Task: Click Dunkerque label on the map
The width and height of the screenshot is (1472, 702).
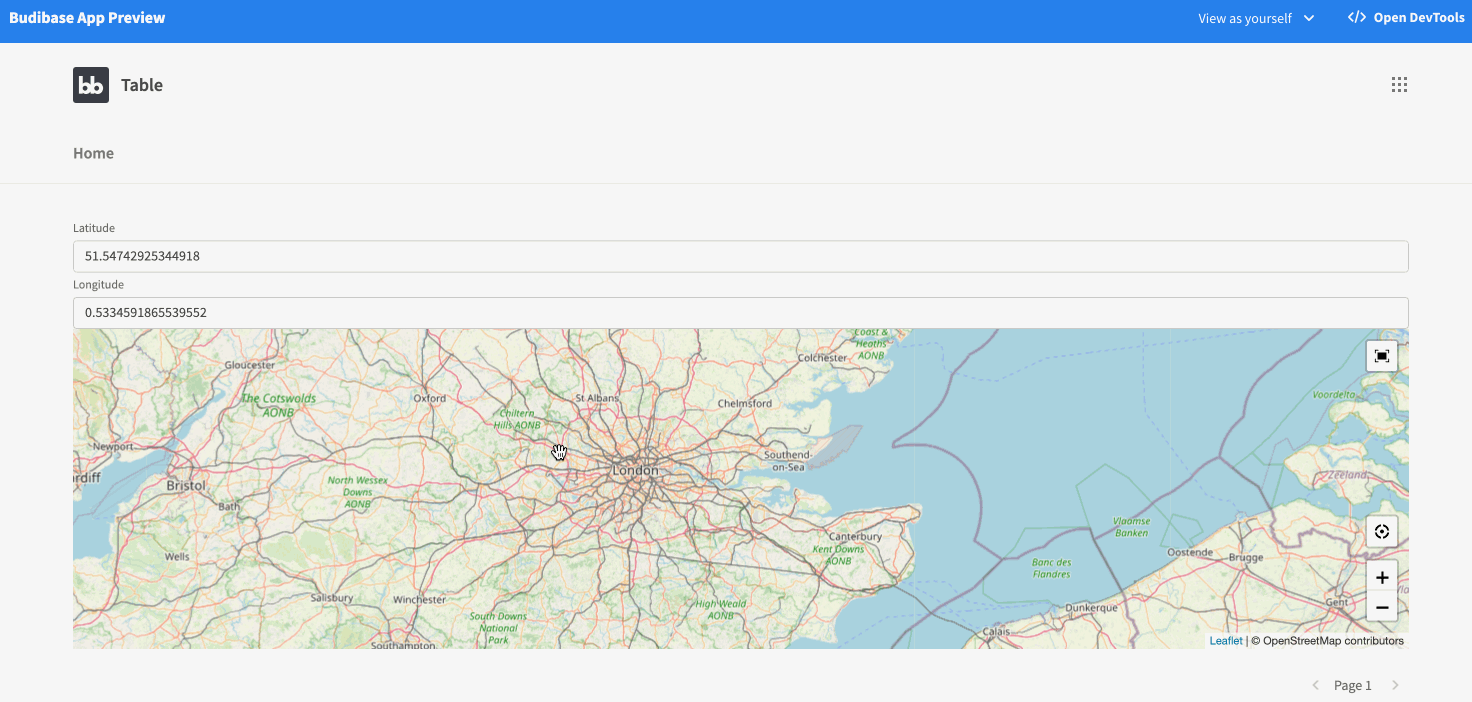Action: (x=1091, y=607)
